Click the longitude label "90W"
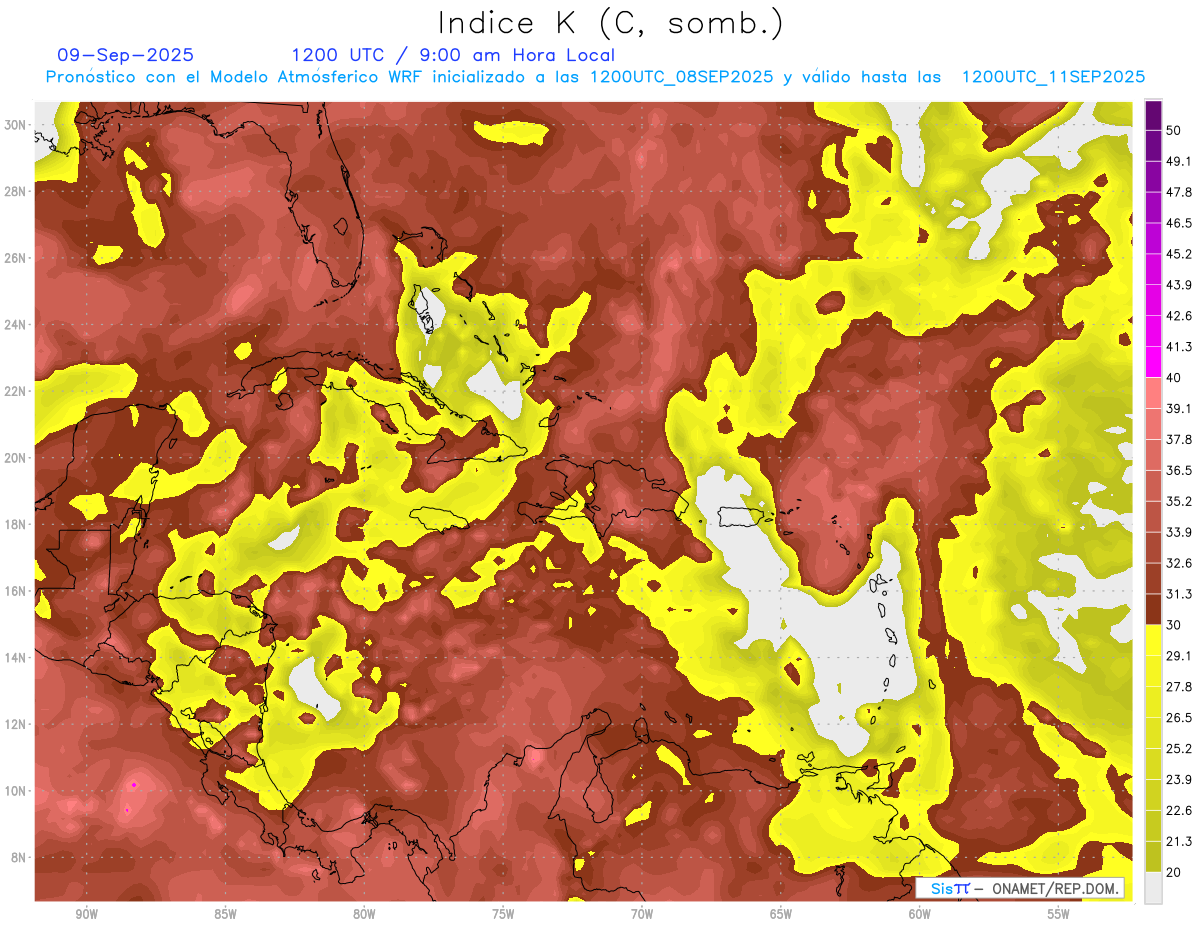The width and height of the screenshot is (1200, 927). [x=86, y=914]
